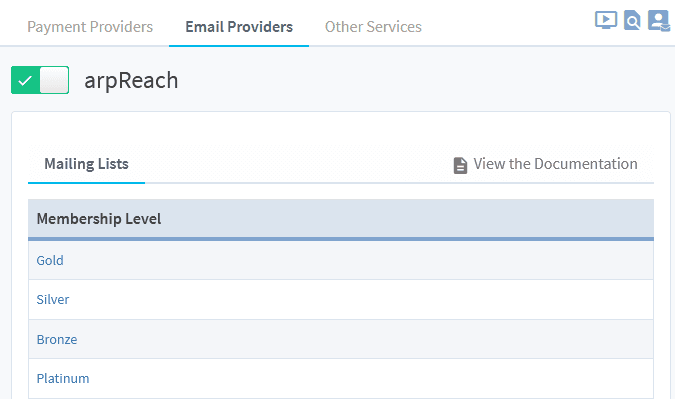Click the white handle of arpReach switch
Image resolution: width=675 pixels, height=399 pixels.
[54, 80]
